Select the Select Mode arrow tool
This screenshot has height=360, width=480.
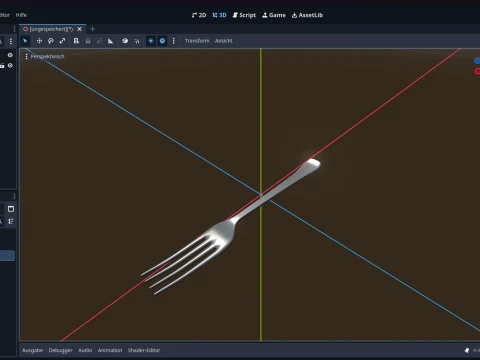25,41
